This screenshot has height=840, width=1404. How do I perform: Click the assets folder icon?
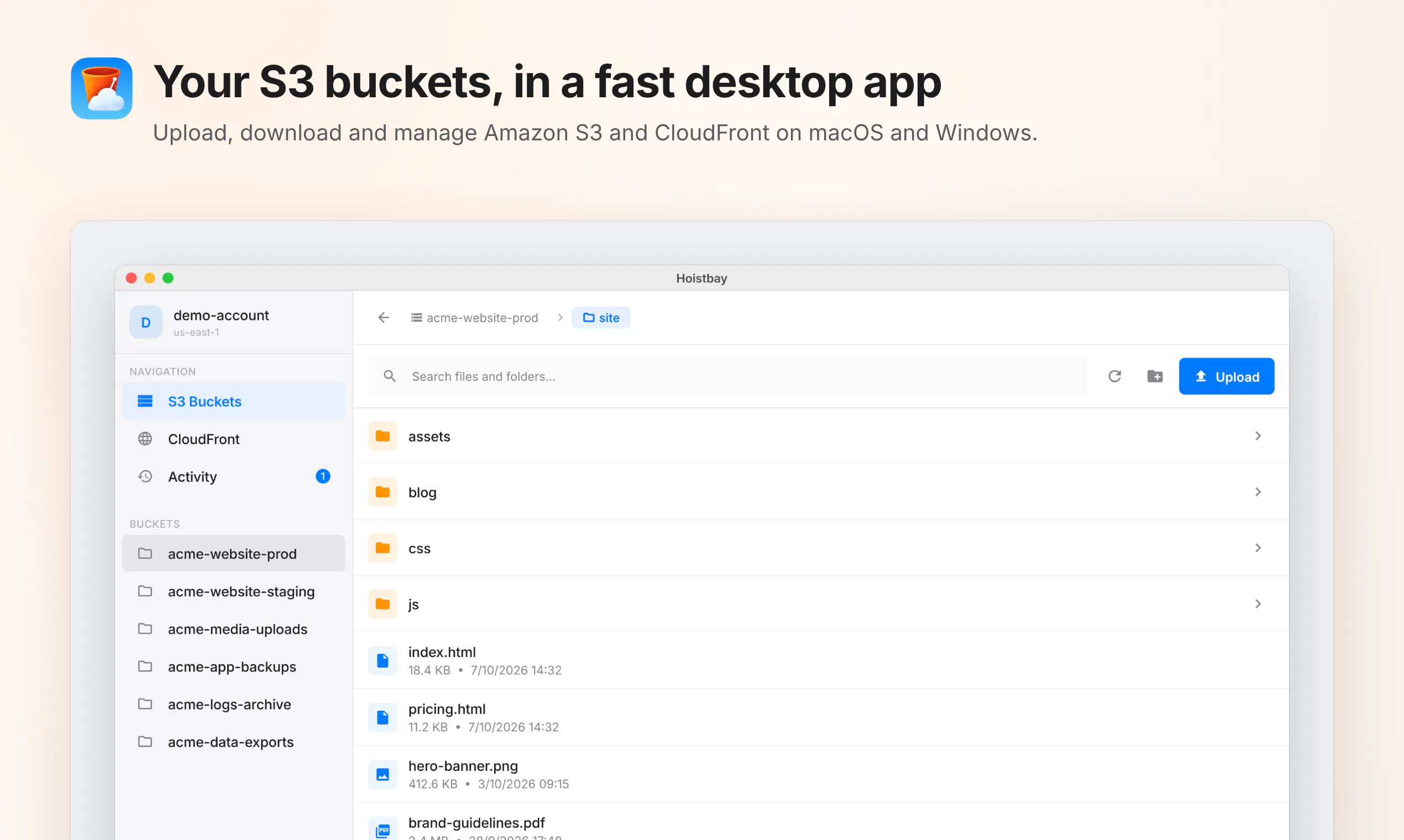pyautogui.click(x=383, y=436)
